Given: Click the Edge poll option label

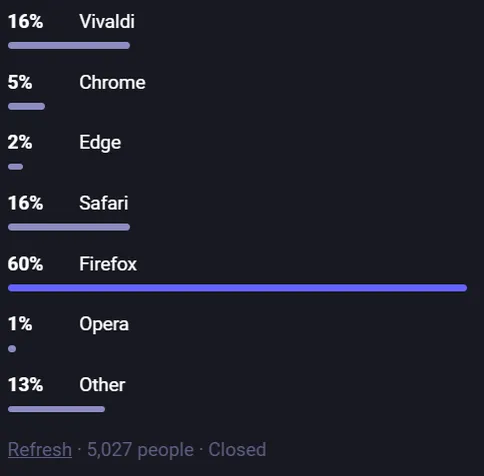Looking at the screenshot, I should [x=100, y=143].
